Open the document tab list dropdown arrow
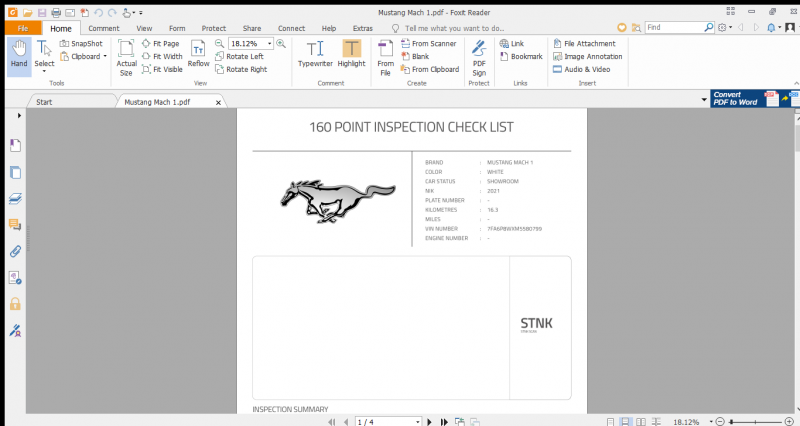800x426 pixels. 704,100
